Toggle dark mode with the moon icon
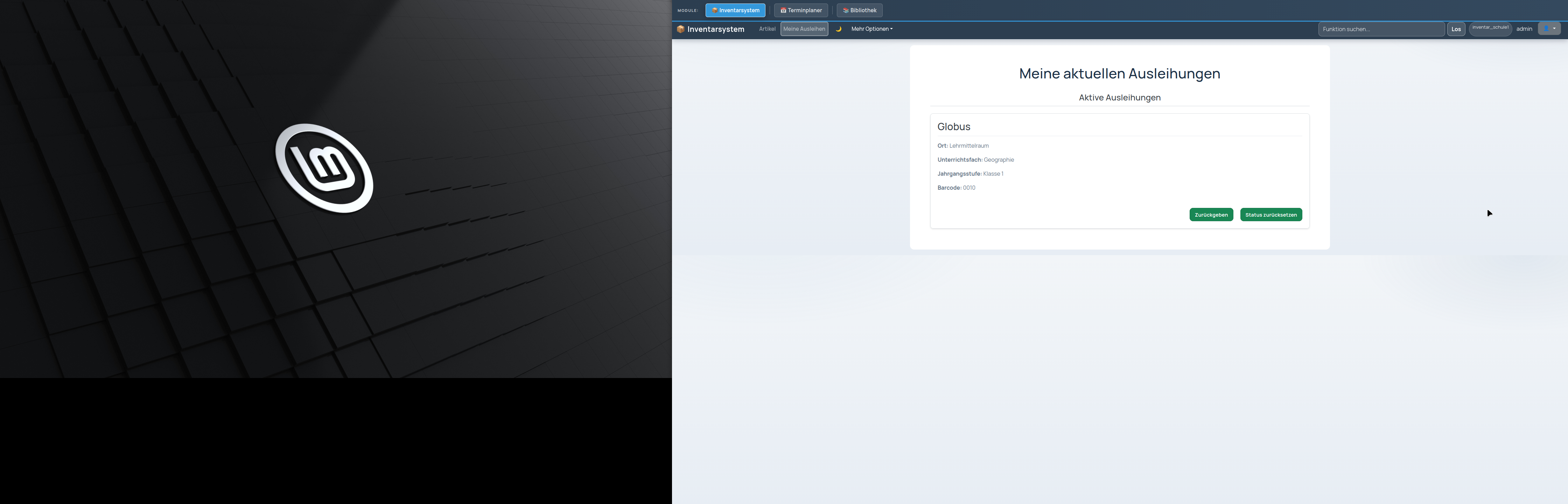 click(x=838, y=29)
